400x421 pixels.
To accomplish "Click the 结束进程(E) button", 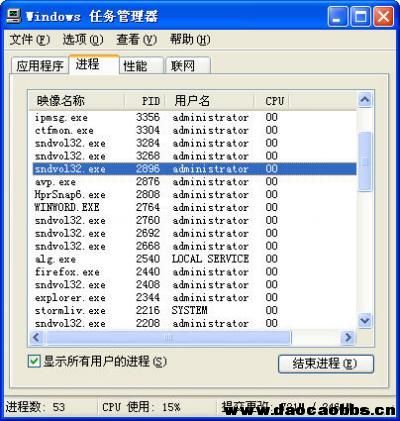I will [x=326, y=363].
